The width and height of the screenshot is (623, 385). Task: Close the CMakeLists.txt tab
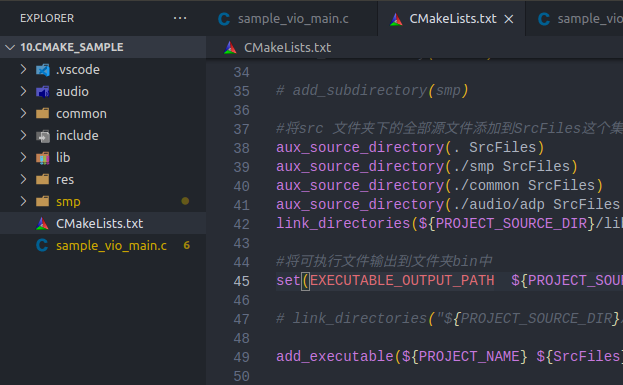(x=509, y=19)
